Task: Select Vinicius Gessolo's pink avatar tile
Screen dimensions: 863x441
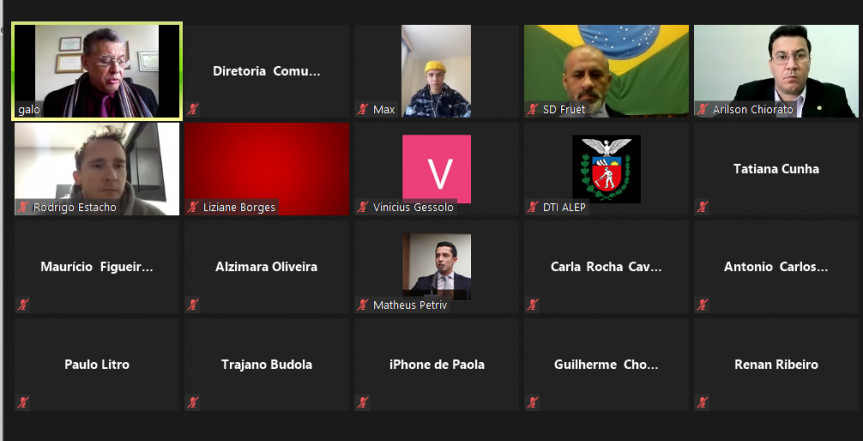Action: pyautogui.click(x=436, y=169)
